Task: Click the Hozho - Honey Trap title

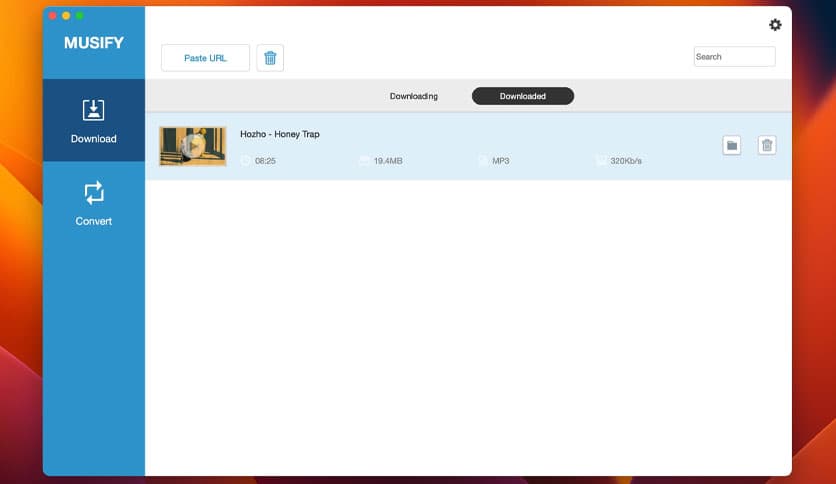Action: click(x=280, y=134)
